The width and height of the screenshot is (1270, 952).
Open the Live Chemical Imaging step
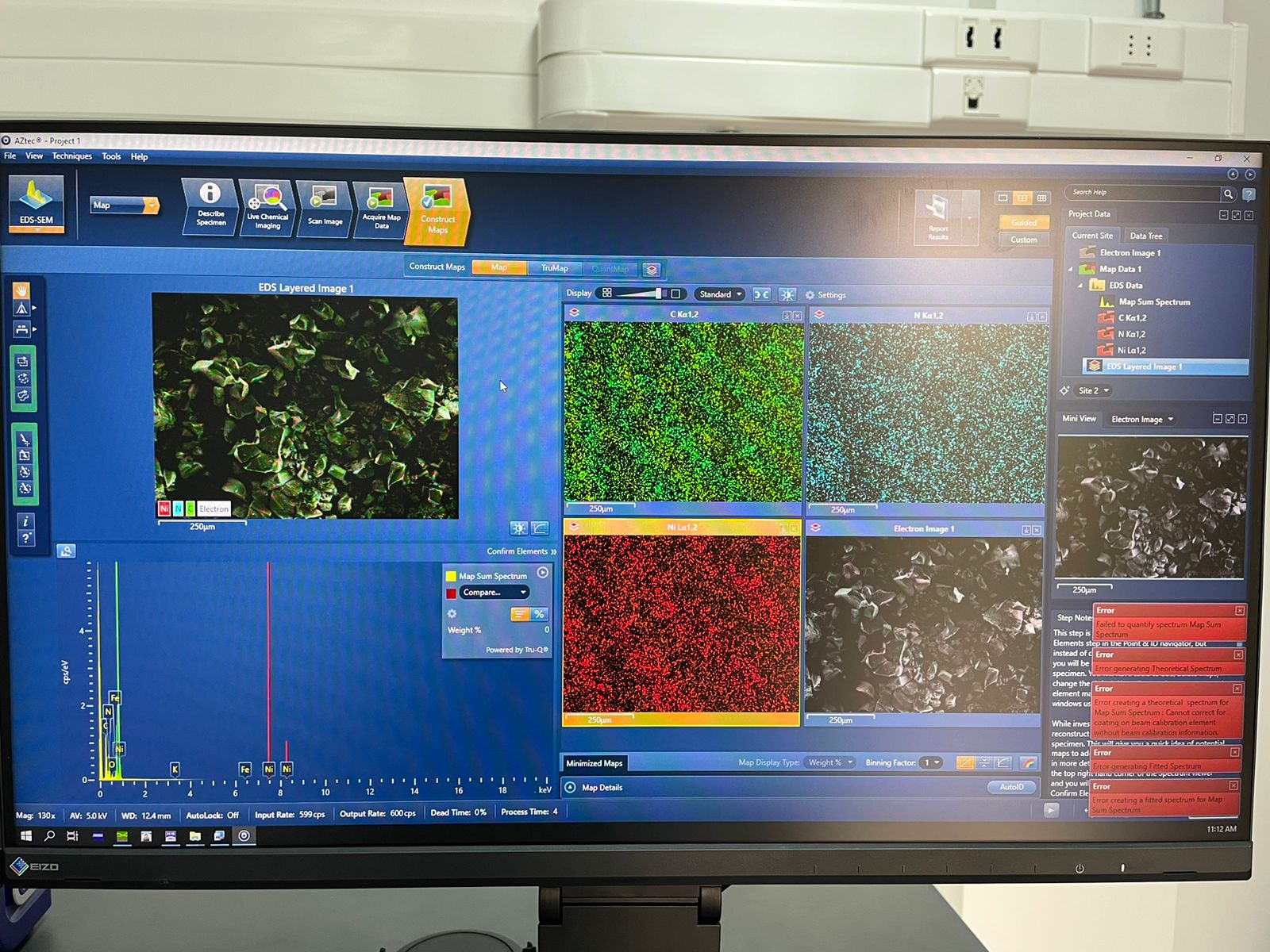click(267, 206)
